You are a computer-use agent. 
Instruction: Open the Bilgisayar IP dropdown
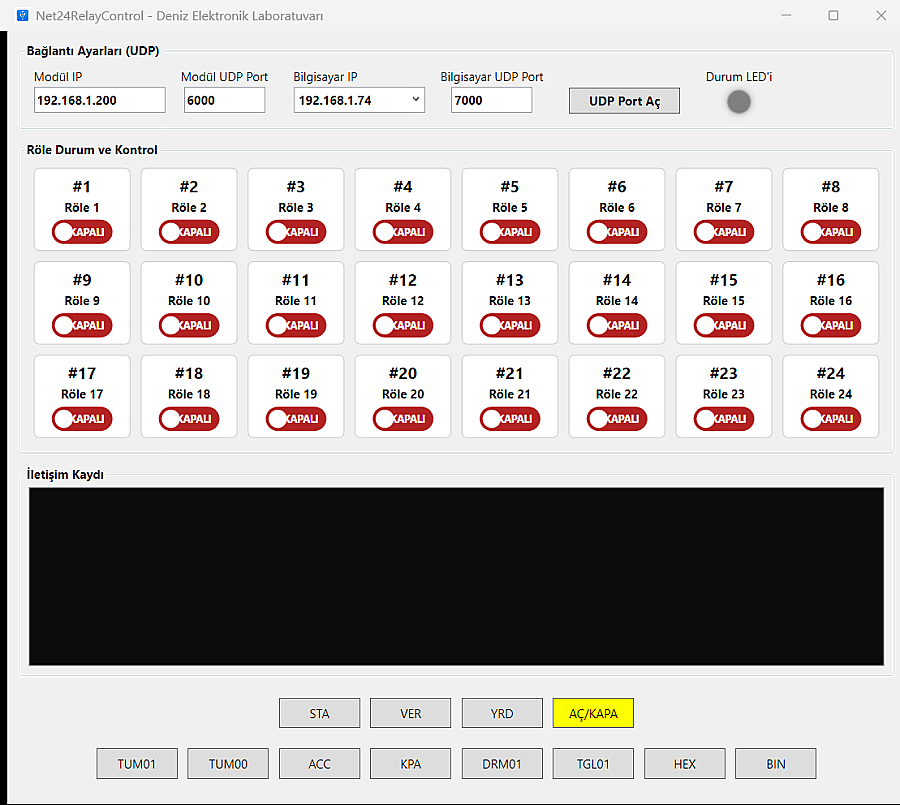[x=359, y=100]
